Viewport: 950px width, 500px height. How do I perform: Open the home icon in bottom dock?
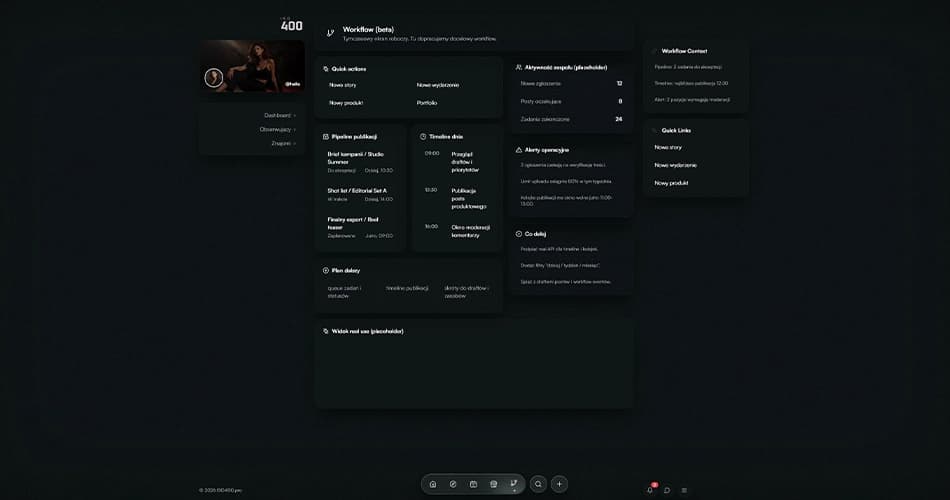[433, 484]
